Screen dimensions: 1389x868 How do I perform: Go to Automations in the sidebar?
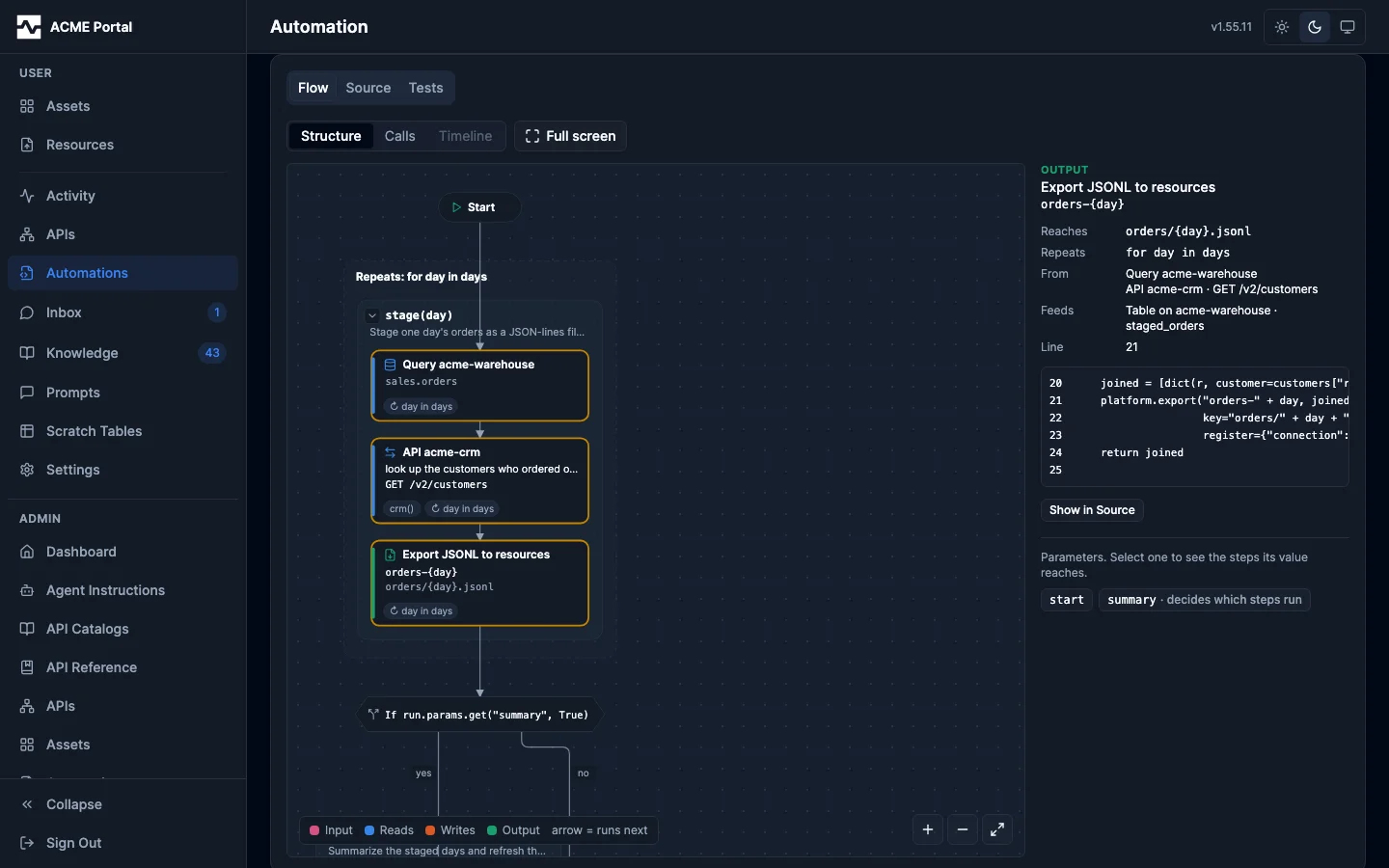123,273
